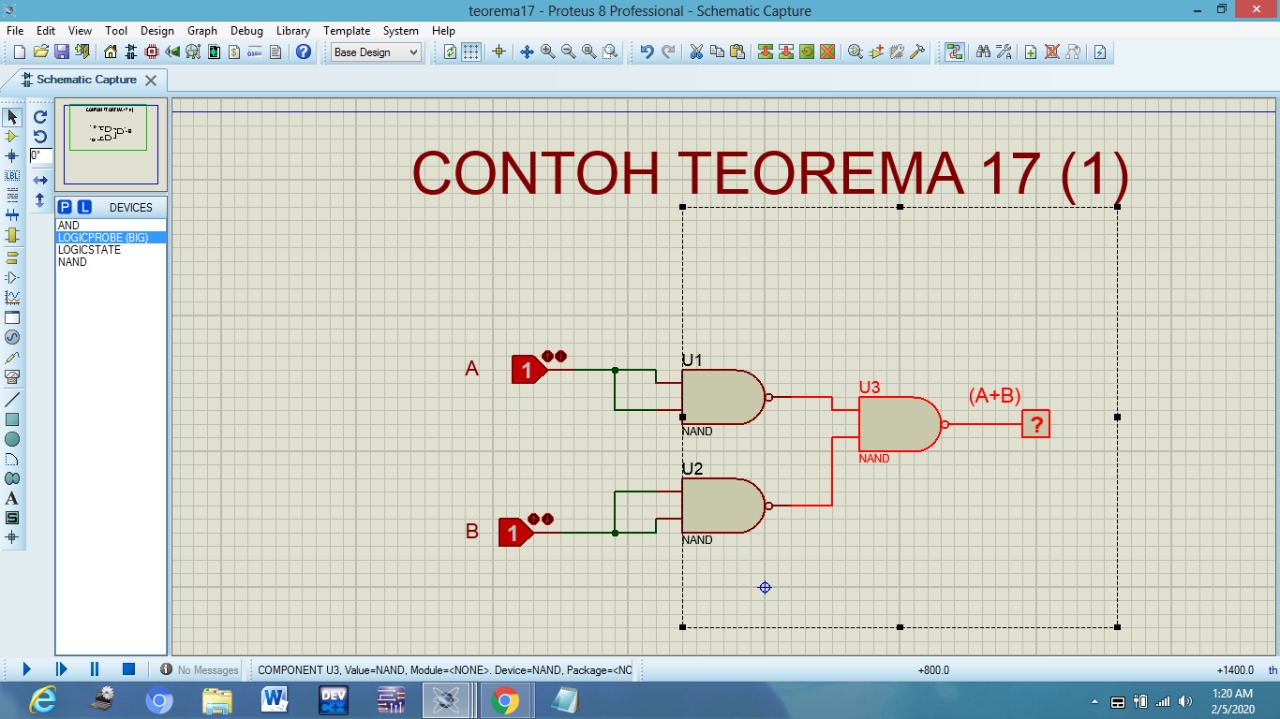Toggle the grid display toolbar button
This screenshot has width=1280, height=719.
coord(471,52)
